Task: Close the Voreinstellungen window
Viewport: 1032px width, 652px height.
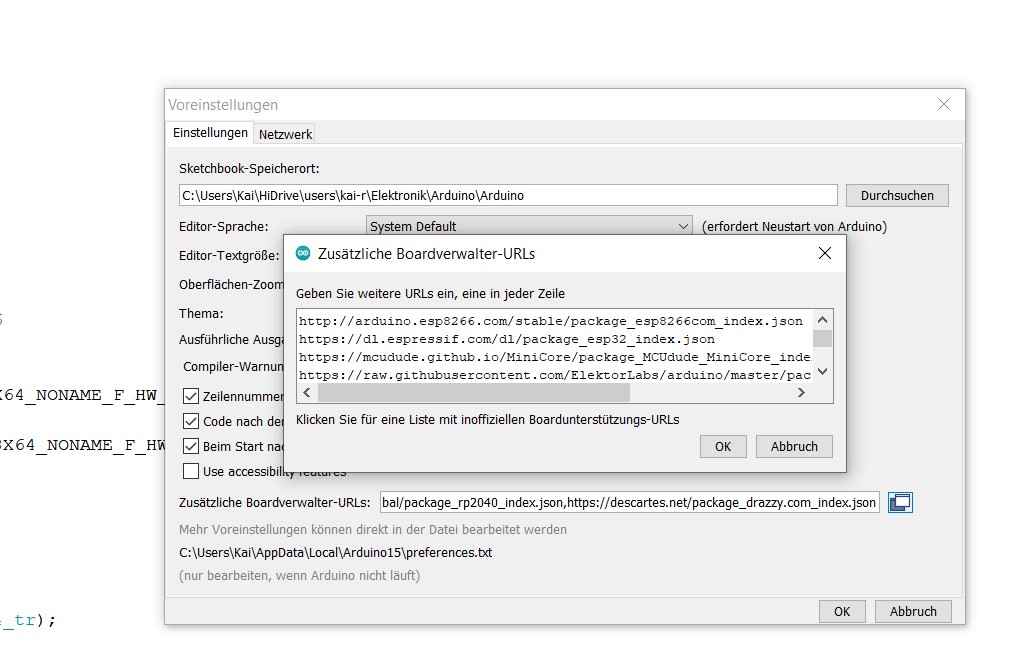Action: (x=944, y=104)
